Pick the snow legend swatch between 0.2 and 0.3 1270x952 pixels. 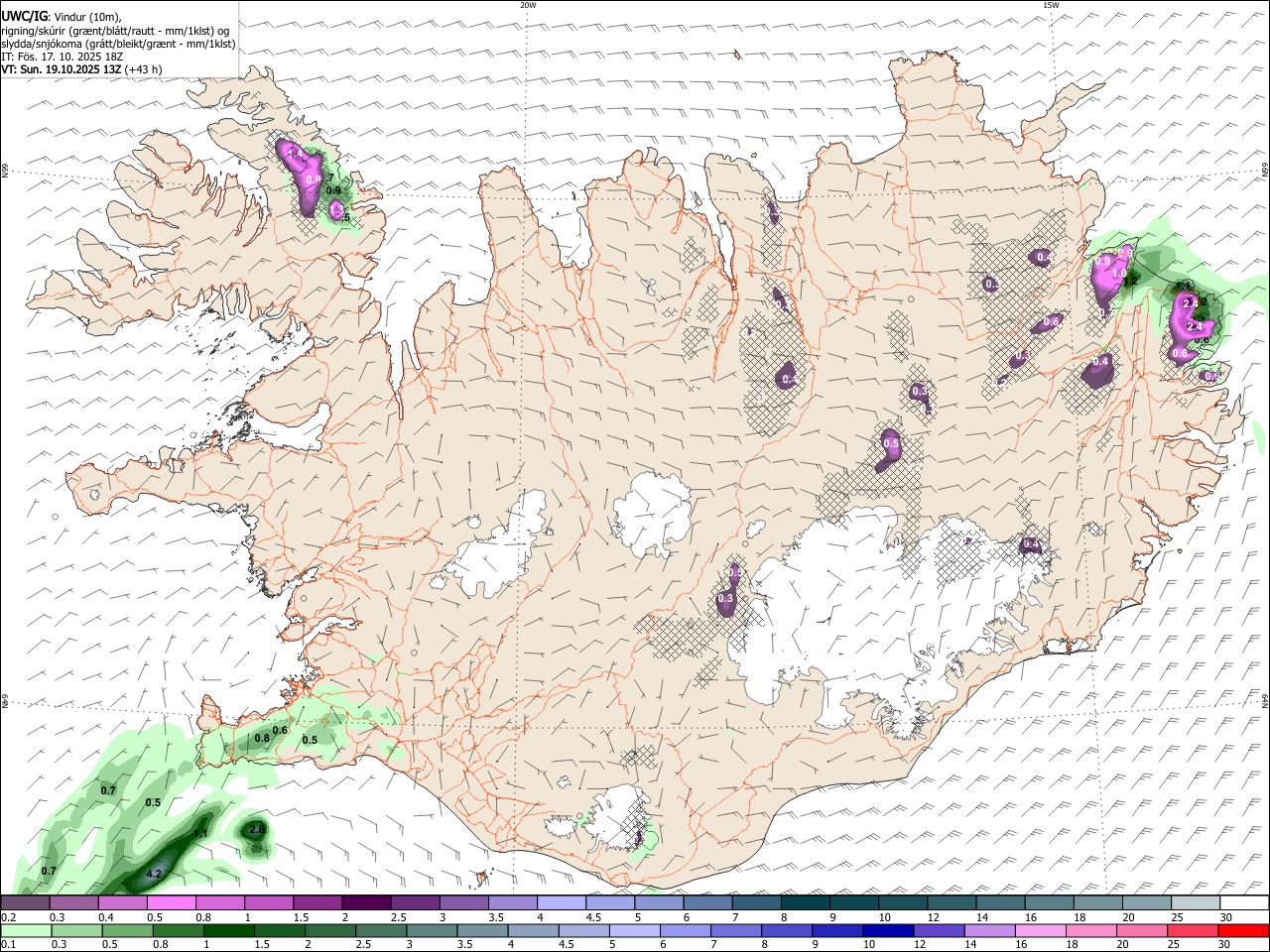coord(25,903)
